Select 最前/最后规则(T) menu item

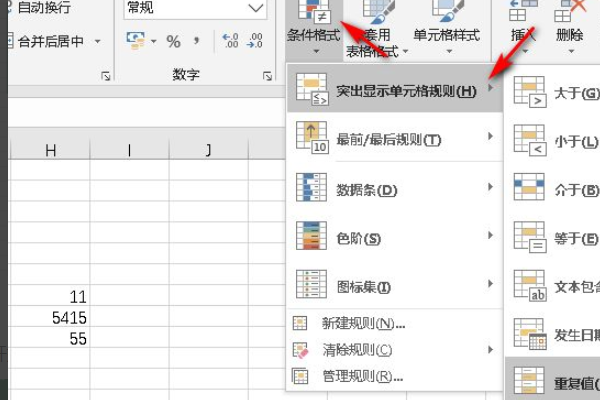pyautogui.click(x=395, y=138)
